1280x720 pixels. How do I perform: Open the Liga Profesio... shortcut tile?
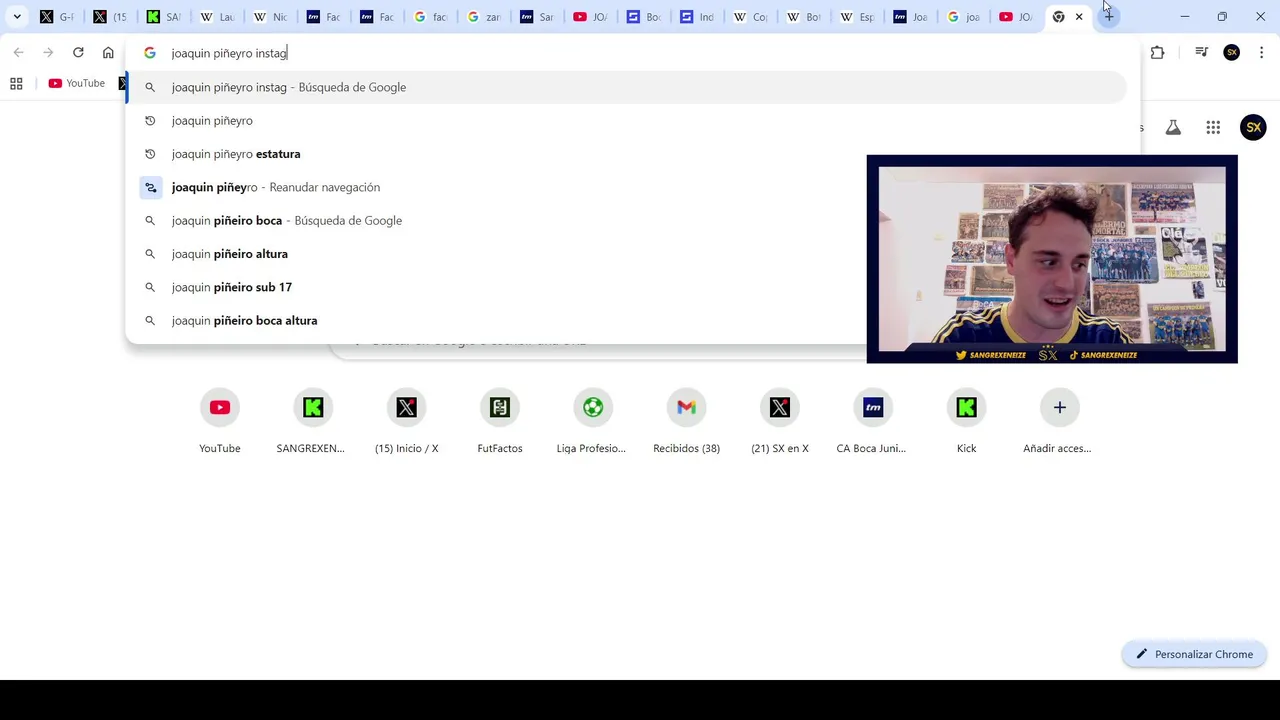coord(592,423)
